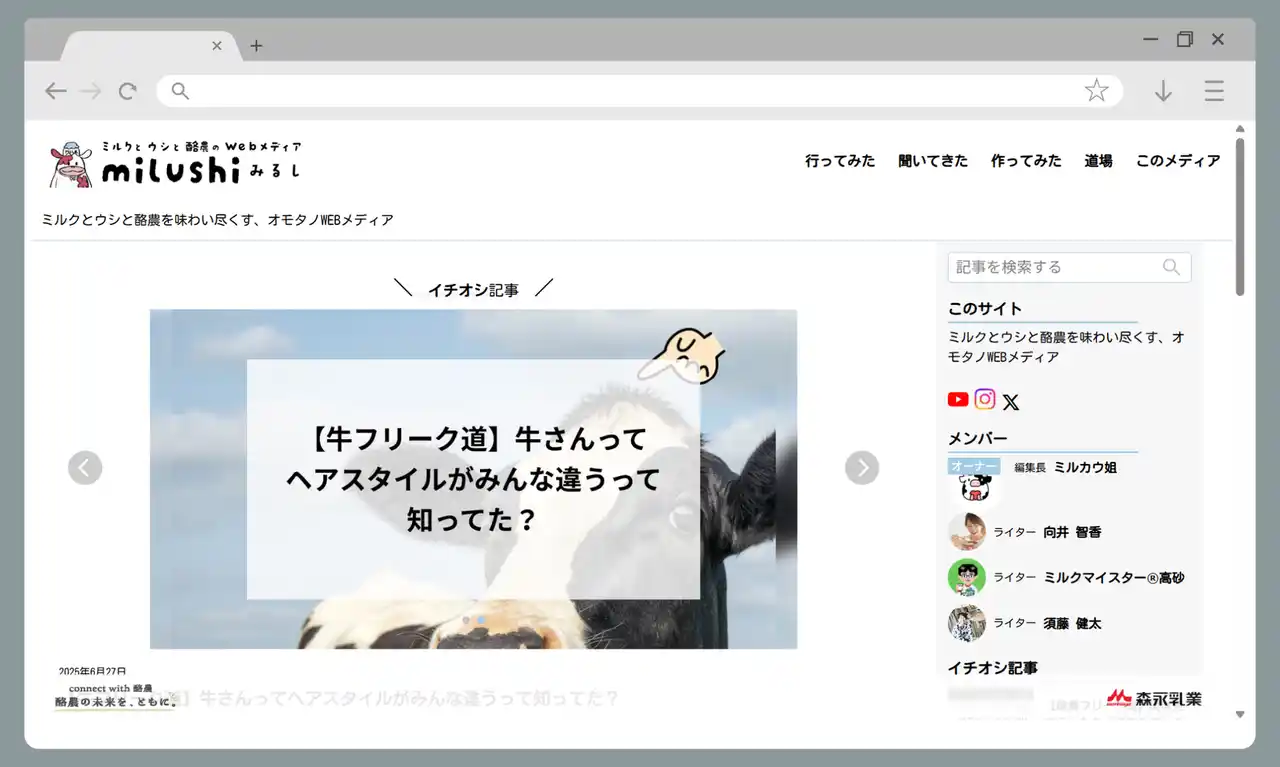This screenshot has height=767, width=1280.
Task: Open the このメディア menu item
Action: (1178, 161)
